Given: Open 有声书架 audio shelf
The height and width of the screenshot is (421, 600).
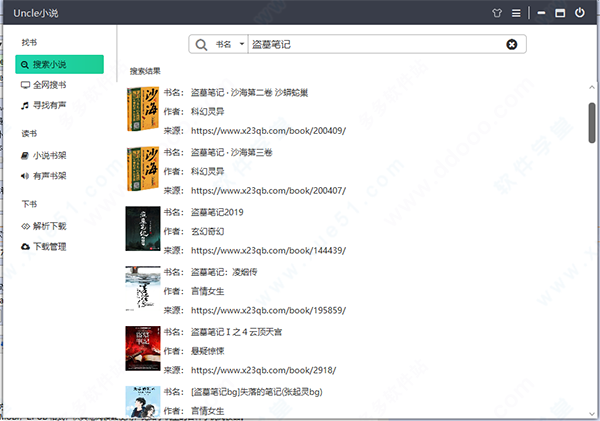Looking at the screenshot, I should pyautogui.click(x=44, y=176).
